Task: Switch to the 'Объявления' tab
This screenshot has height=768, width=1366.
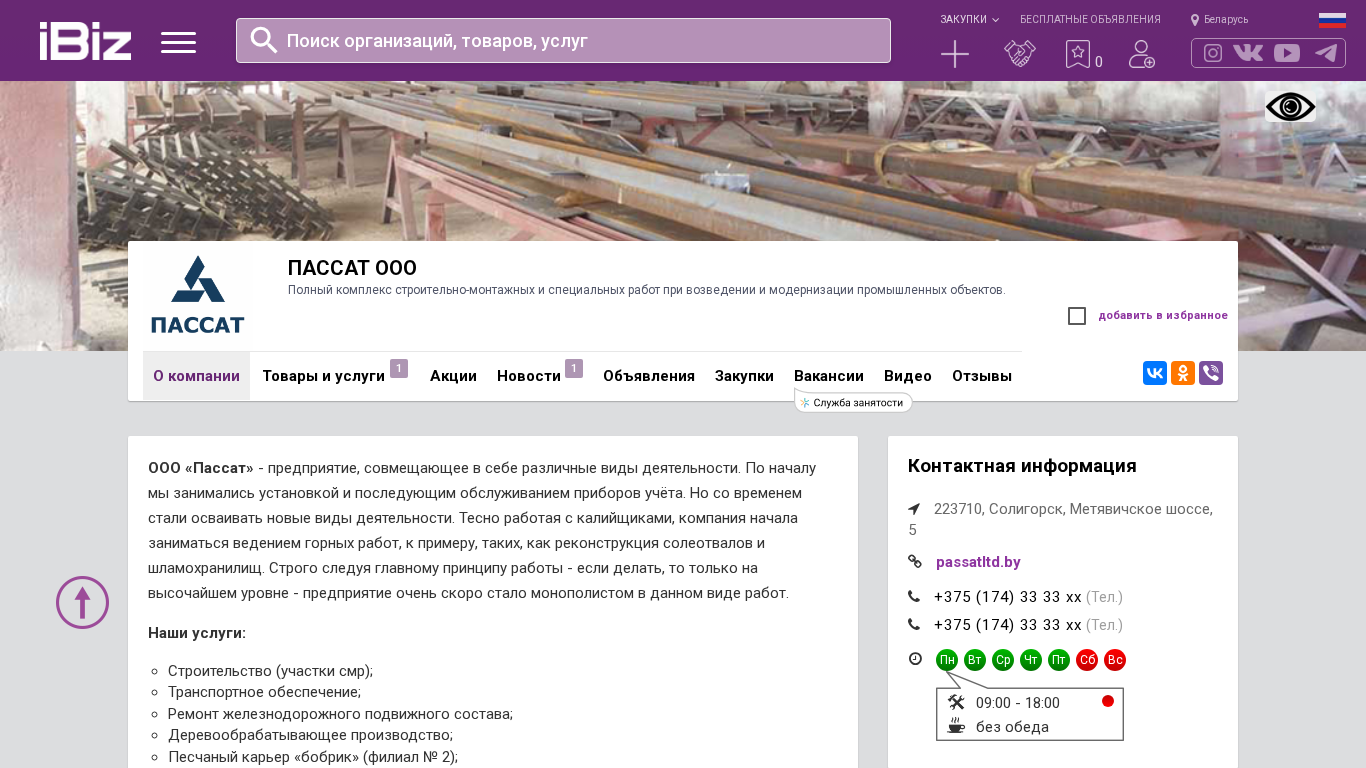Action: pyautogui.click(x=649, y=376)
